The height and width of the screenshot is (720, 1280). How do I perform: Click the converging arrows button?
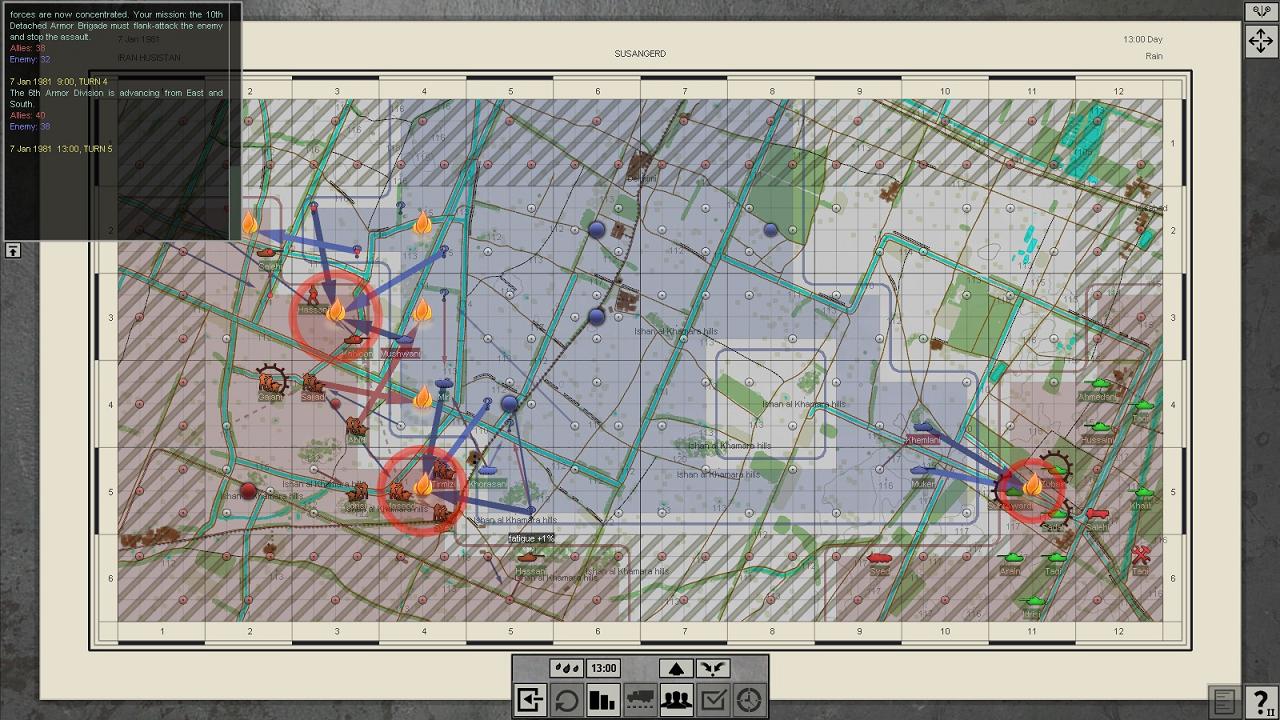(x=713, y=668)
